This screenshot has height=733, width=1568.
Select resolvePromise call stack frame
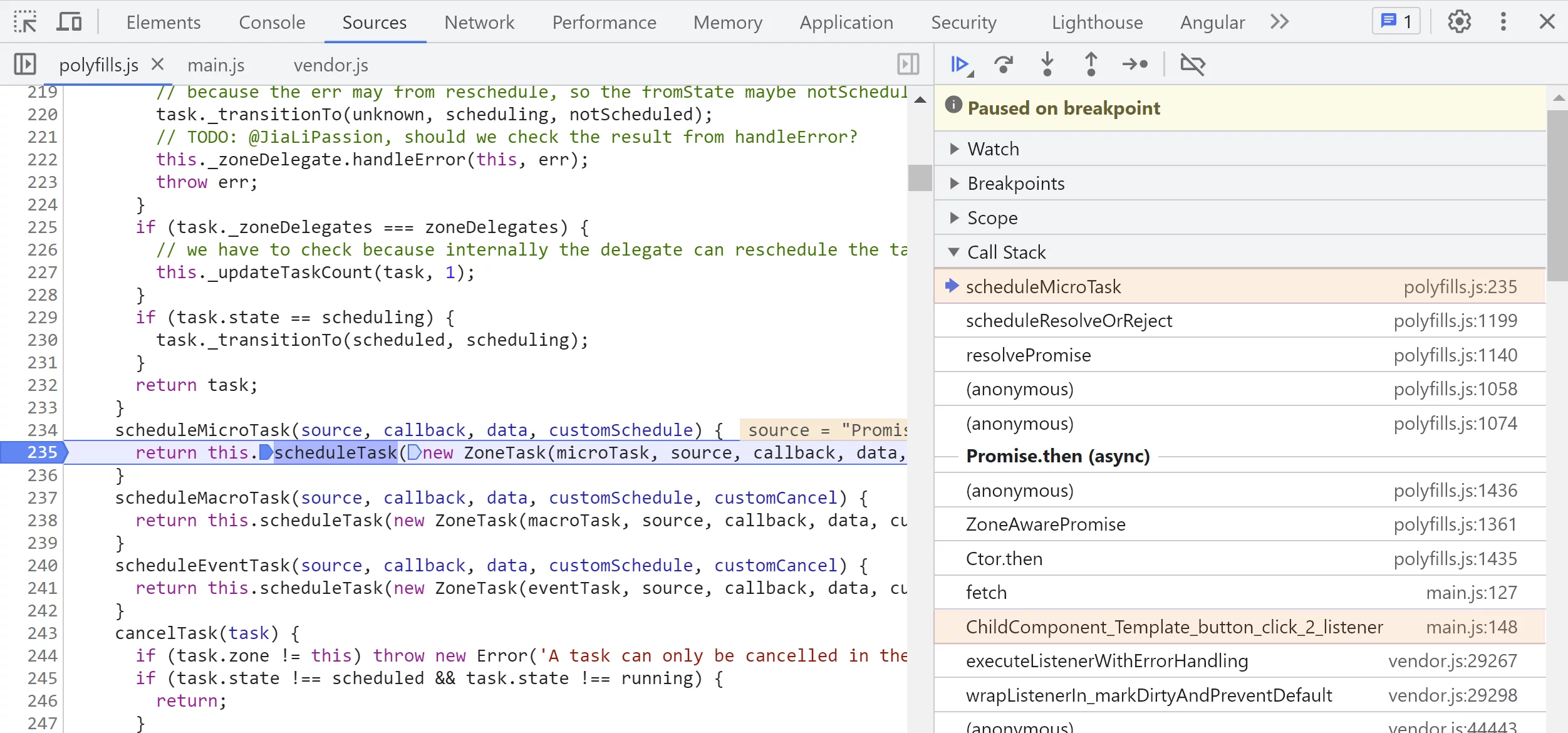coord(1240,355)
